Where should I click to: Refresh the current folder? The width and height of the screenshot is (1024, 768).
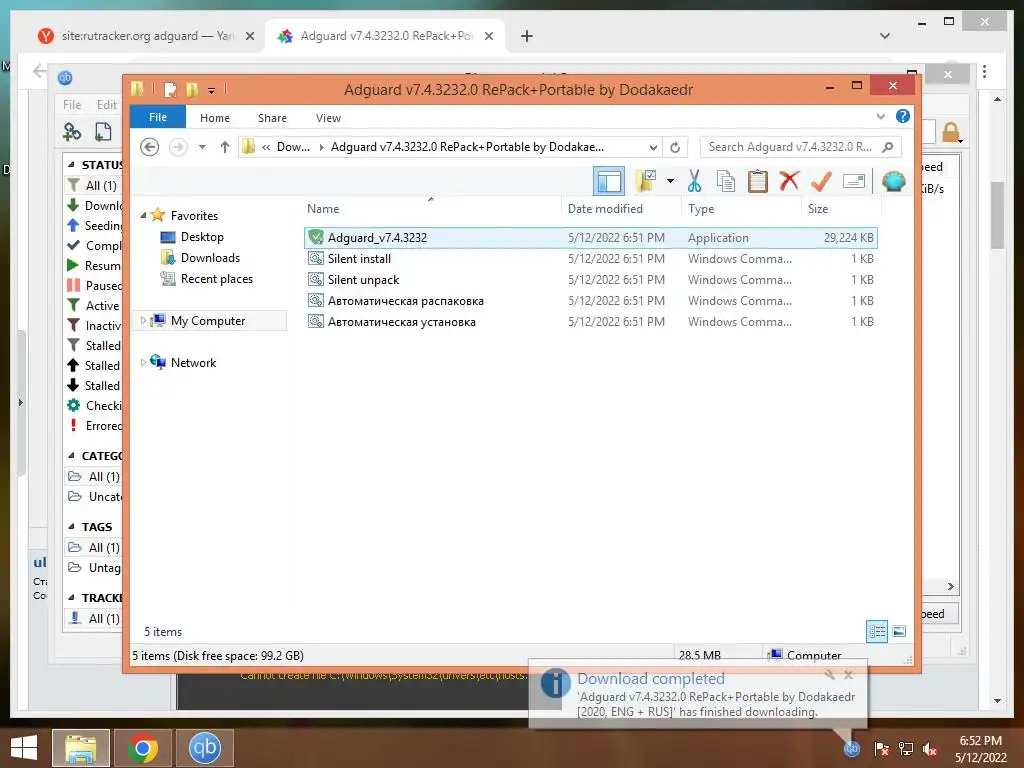(675, 147)
